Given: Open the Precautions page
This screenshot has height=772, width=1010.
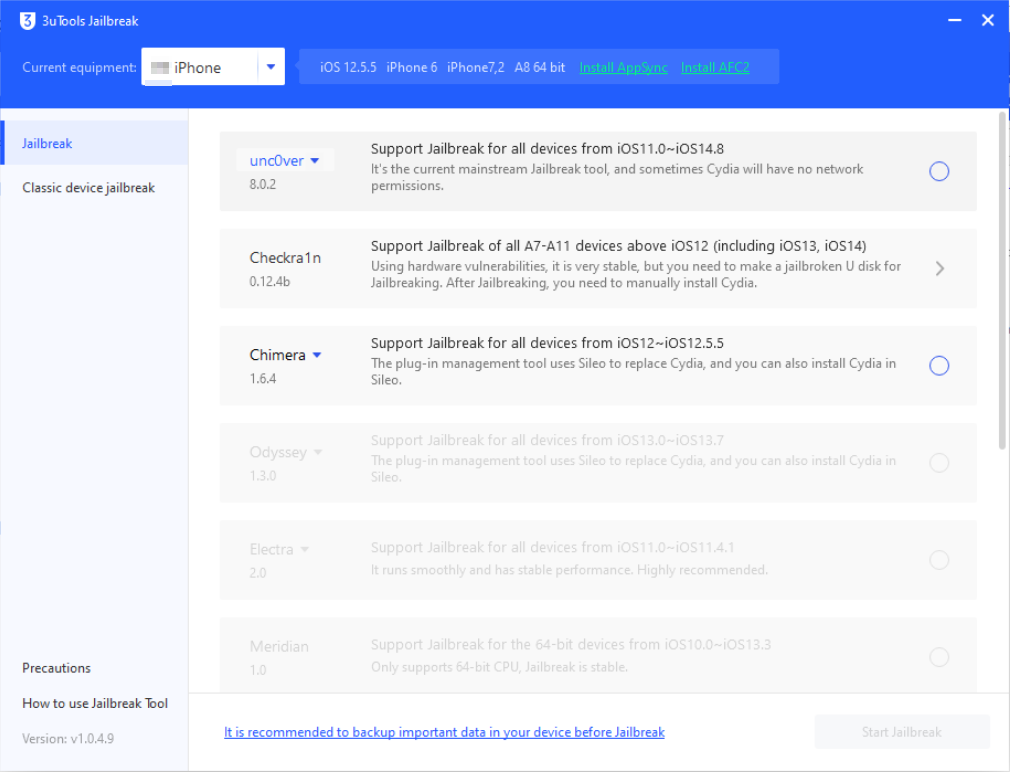Looking at the screenshot, I should pos(57,668).
